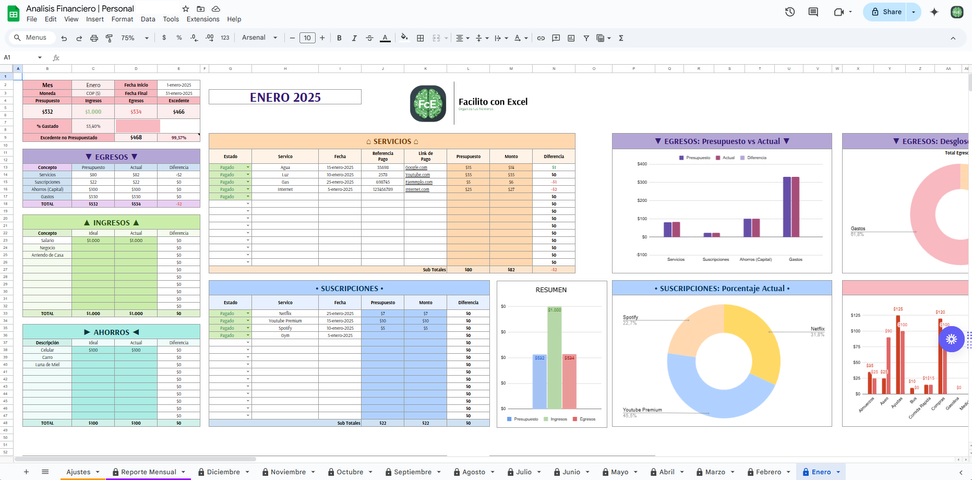Click the Insert link icon
972x480 pixels.
pyautogui.click(x=541, y=38)
